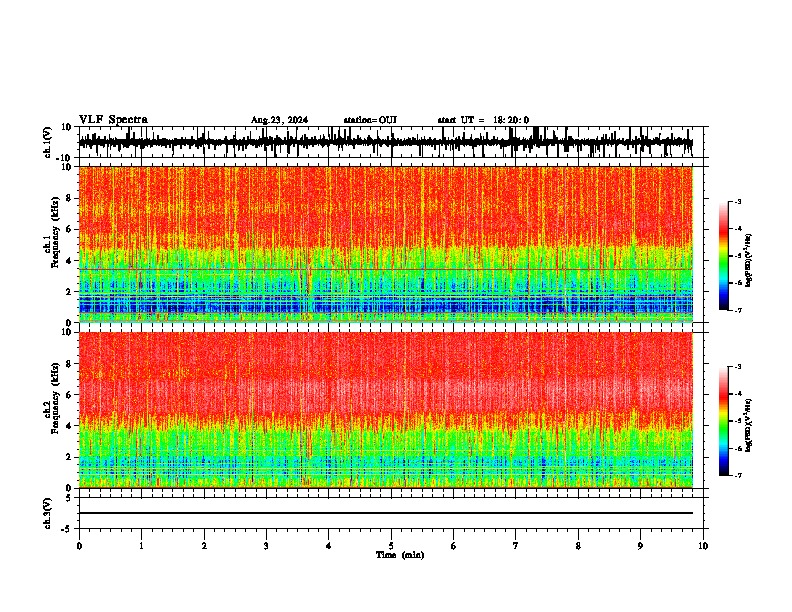Viewport: 792px width, 612px height.
Task: Click ch.2 spectrogram 4 kHz tick label
Action: pos(69,426)
